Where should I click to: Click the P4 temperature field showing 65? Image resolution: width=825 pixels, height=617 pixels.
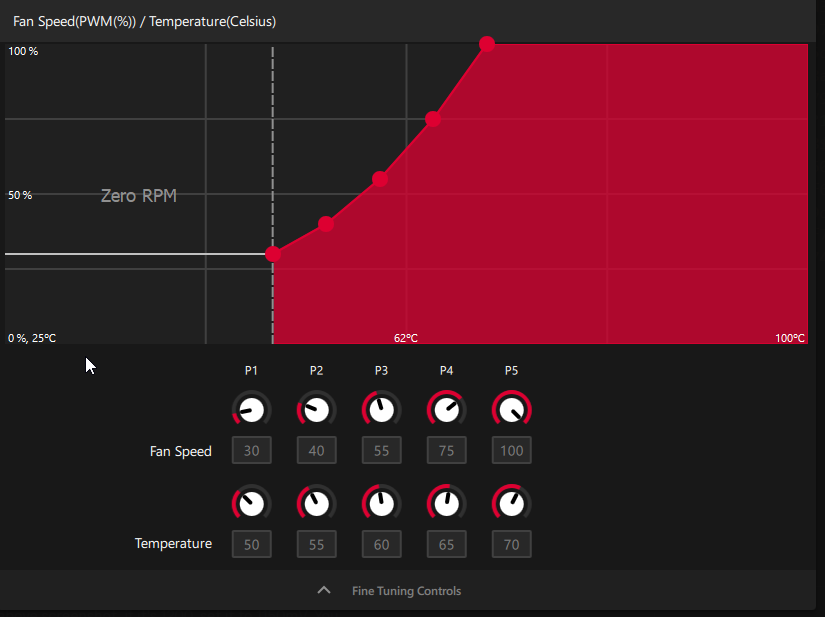pyautogui.click(x=446, y=544)
